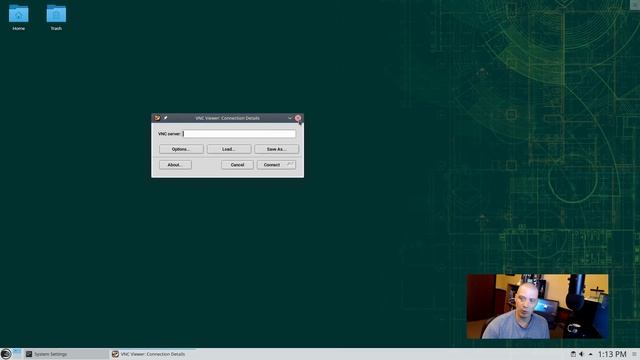
Task: Open the panel settings menu icon
Action: click(x=634, y=354)
